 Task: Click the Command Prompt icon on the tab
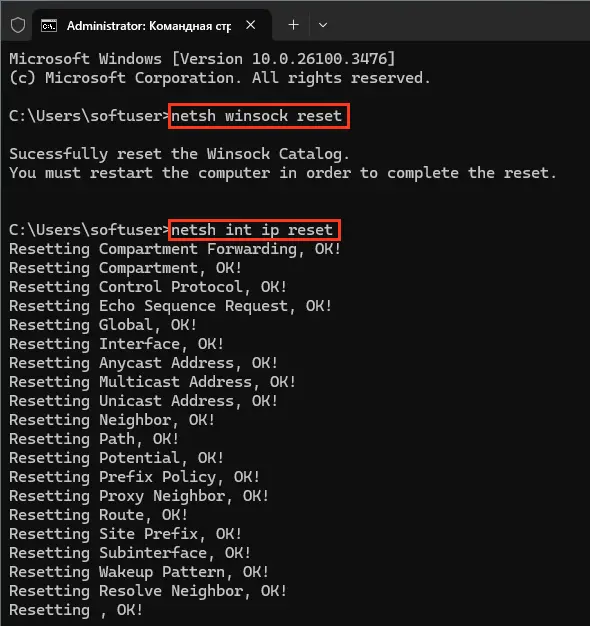49,26
